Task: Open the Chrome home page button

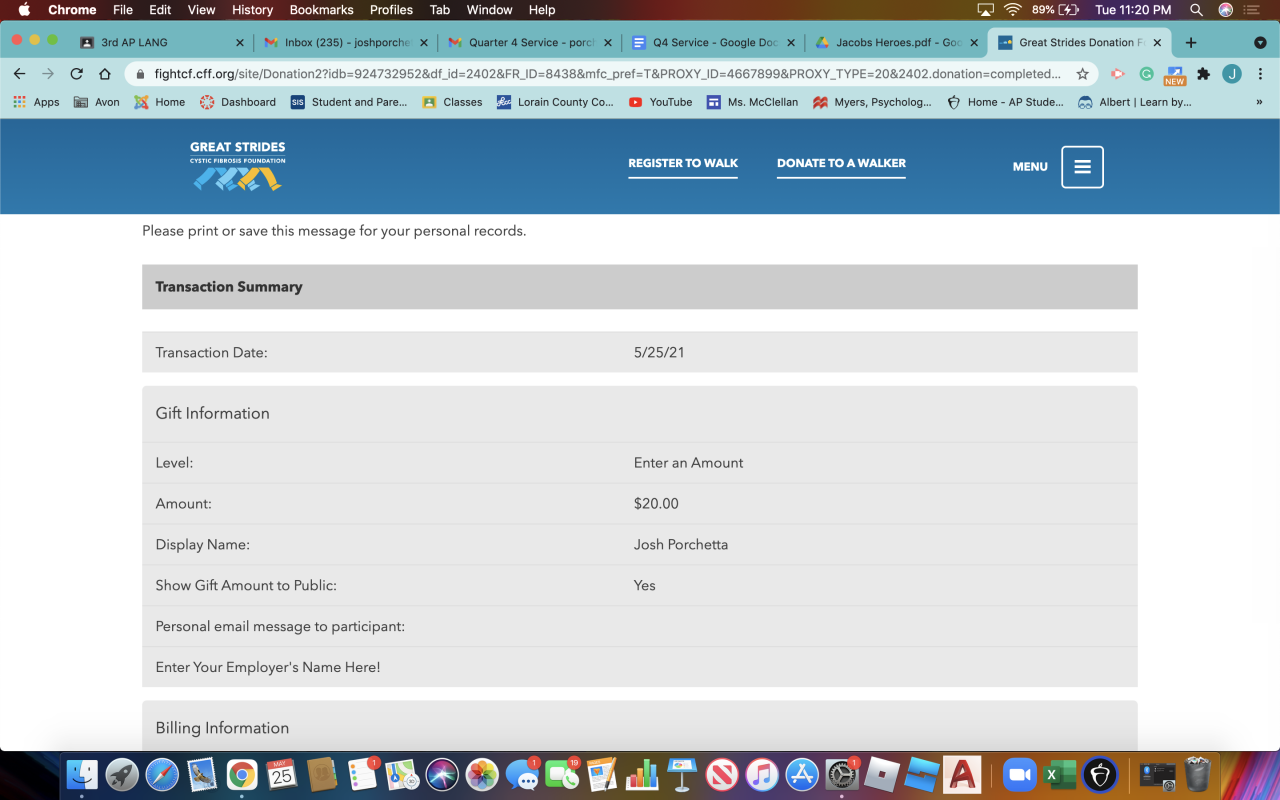Action: click(x=105, y=74)
